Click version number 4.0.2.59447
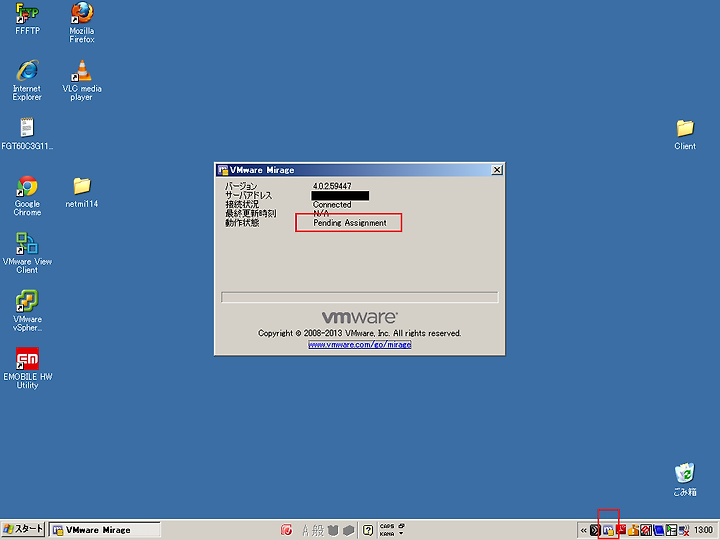Screen dimensions: 720x540 coord(332,186)
